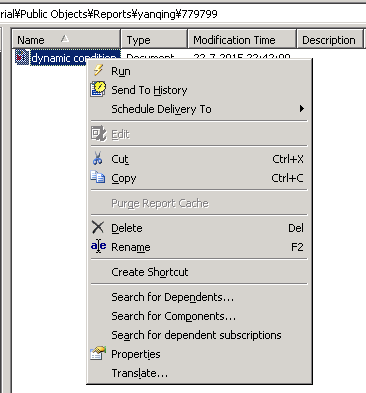Screen dimensions: 366x393
Task: Choose Translate... menu entry
Action: 199,373
